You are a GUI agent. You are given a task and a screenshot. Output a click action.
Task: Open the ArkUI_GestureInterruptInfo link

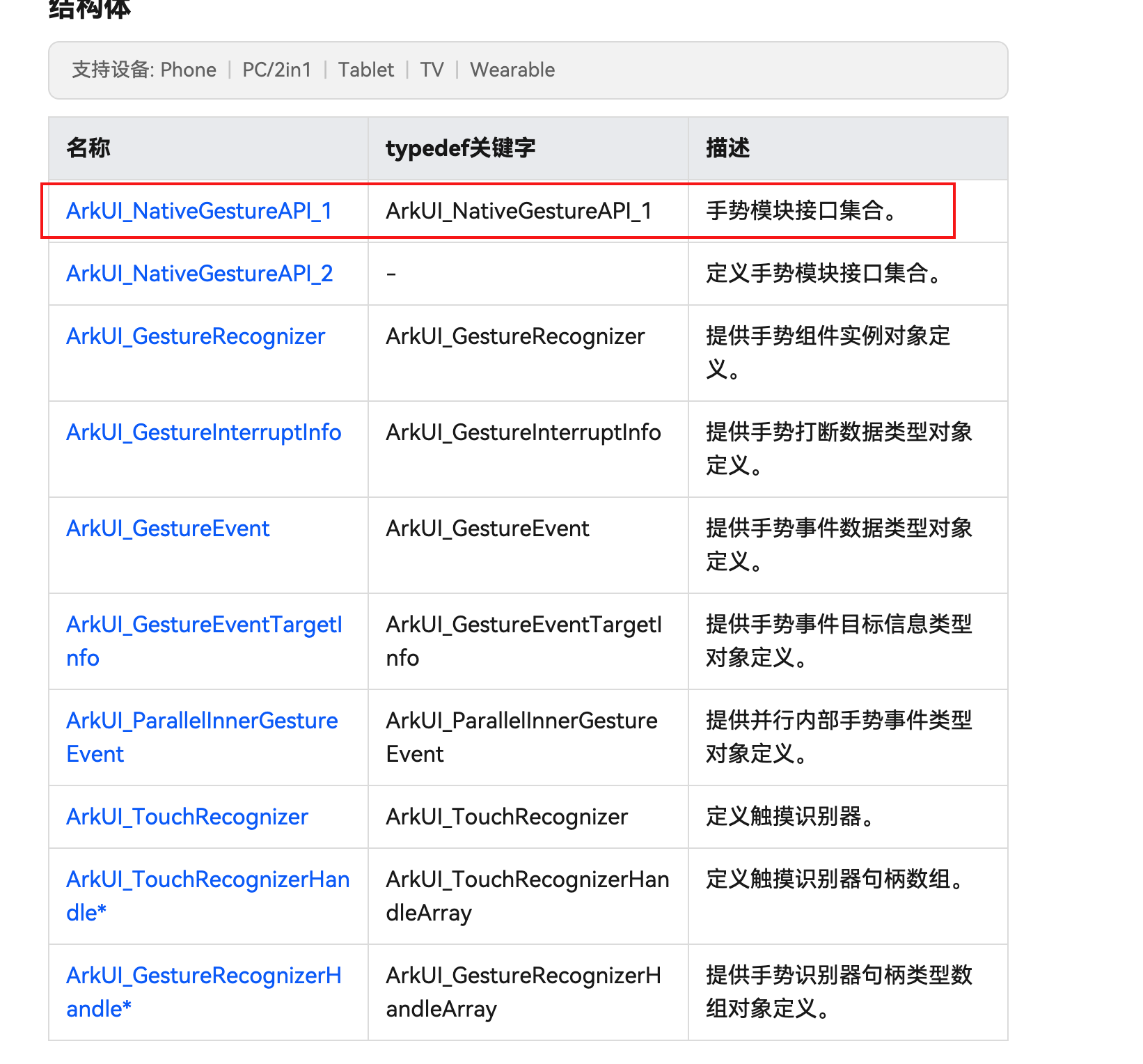coord(203,432)
